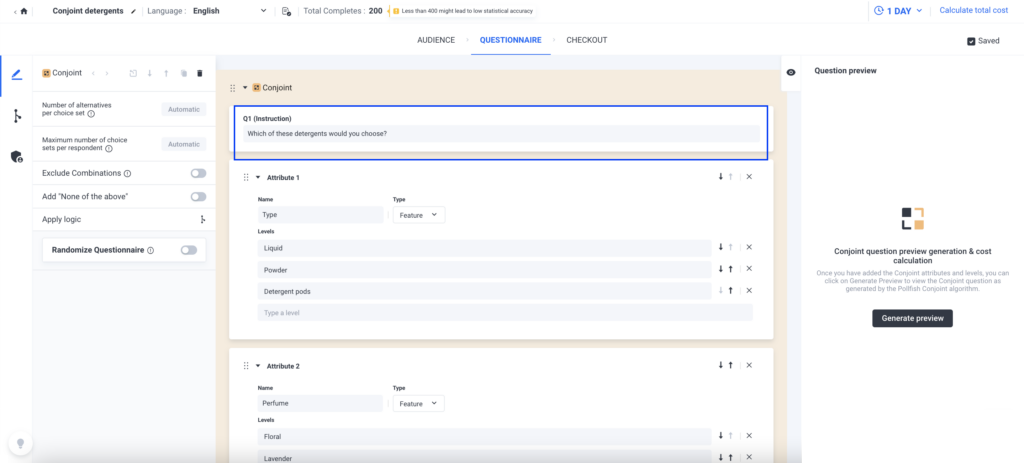1024x463 pixels.
Task: Select the QUESTIONNAIRE step
Action: (x=511, y=40)
